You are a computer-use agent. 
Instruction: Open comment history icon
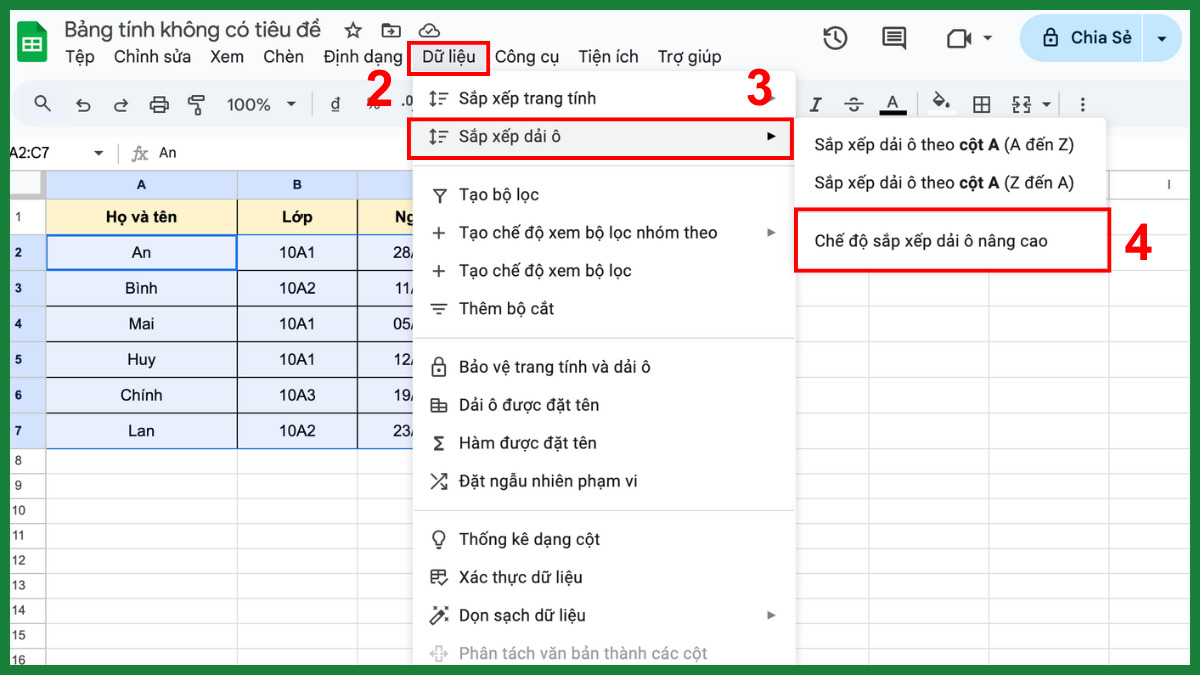(x=893, y=38)
